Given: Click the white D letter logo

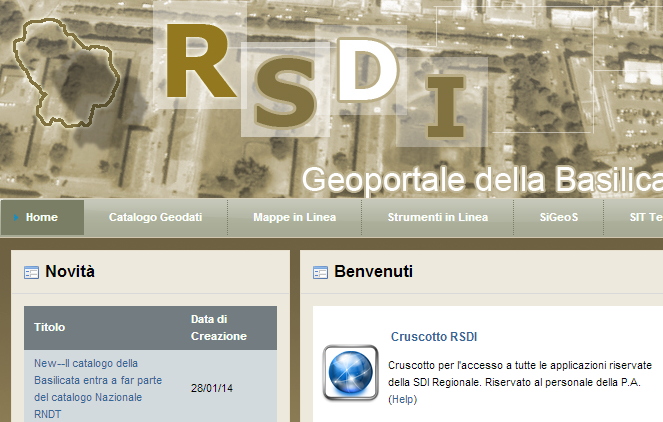Looking at the screenshot, I should point(367,70).
